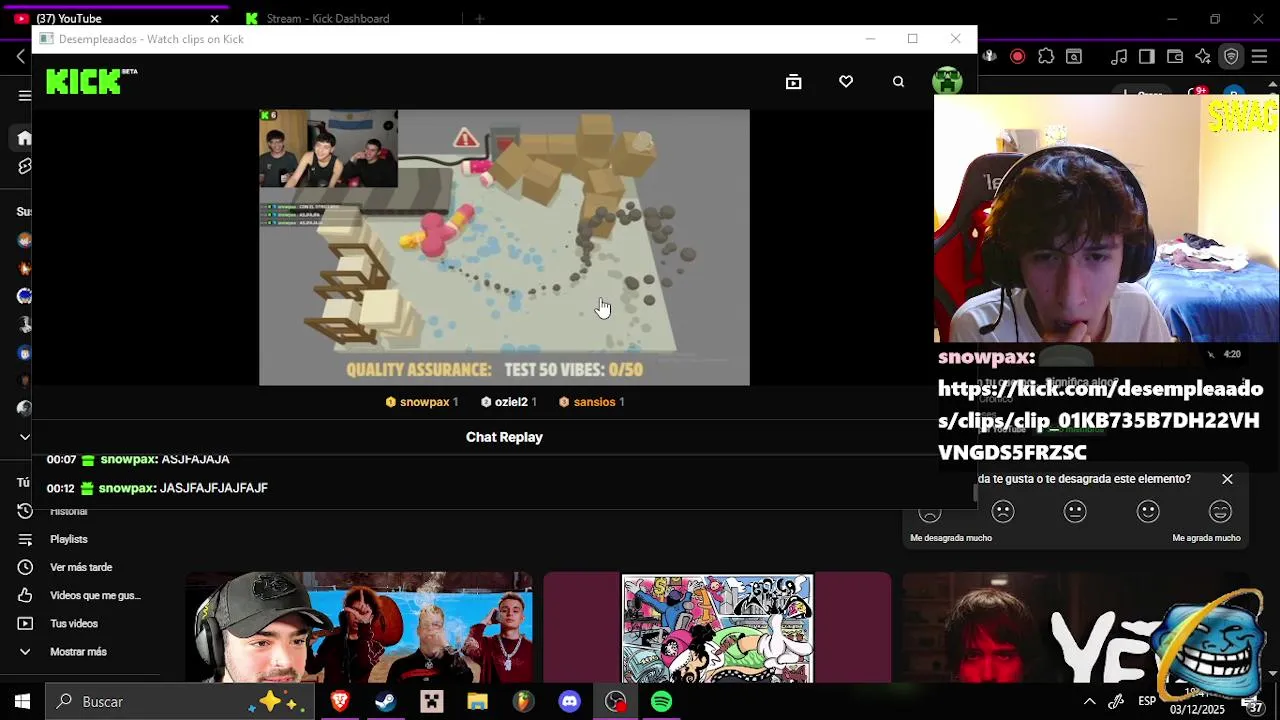Open oziel2 reaction badge under clip

coord(509,402)
